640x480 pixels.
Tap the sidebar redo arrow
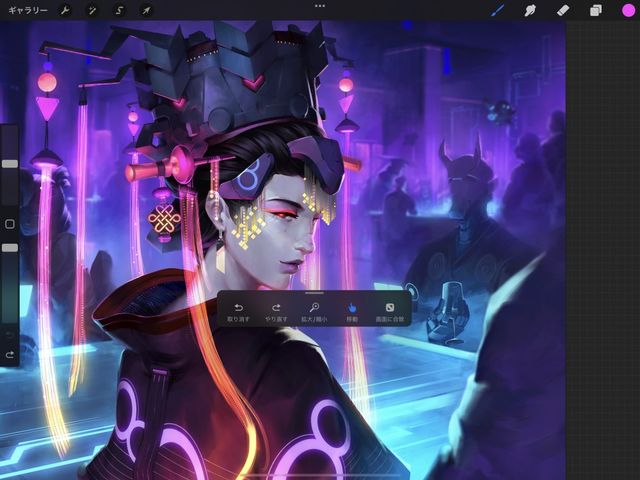pyautogui.click(x=10, y=355)
